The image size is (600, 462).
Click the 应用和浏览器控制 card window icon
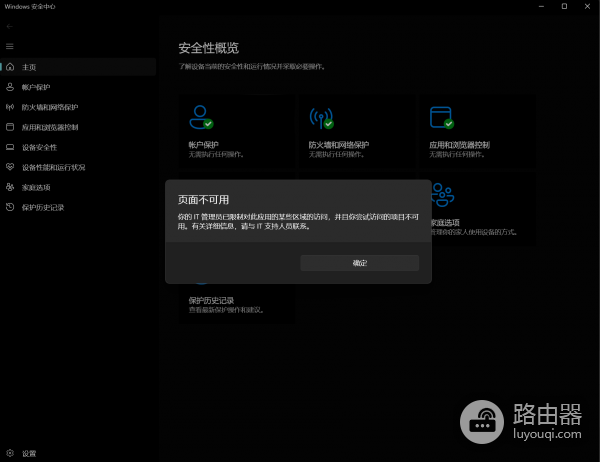442,118
